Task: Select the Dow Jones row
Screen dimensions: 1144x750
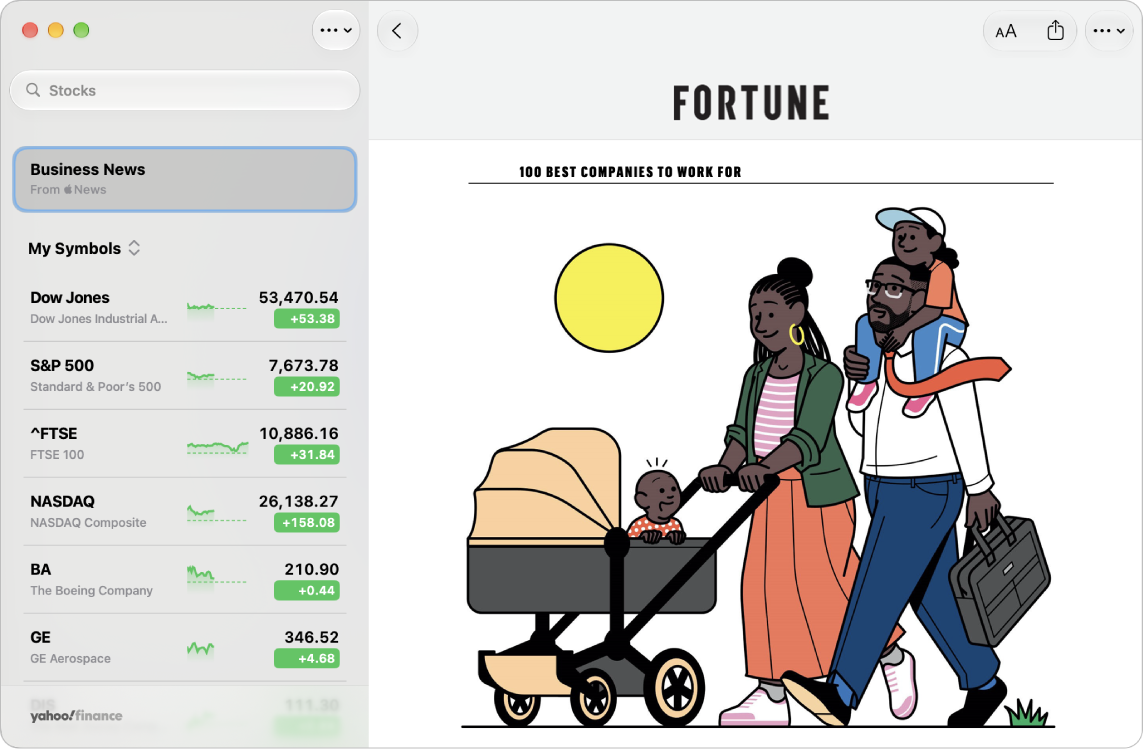Action: click(185, 307)
